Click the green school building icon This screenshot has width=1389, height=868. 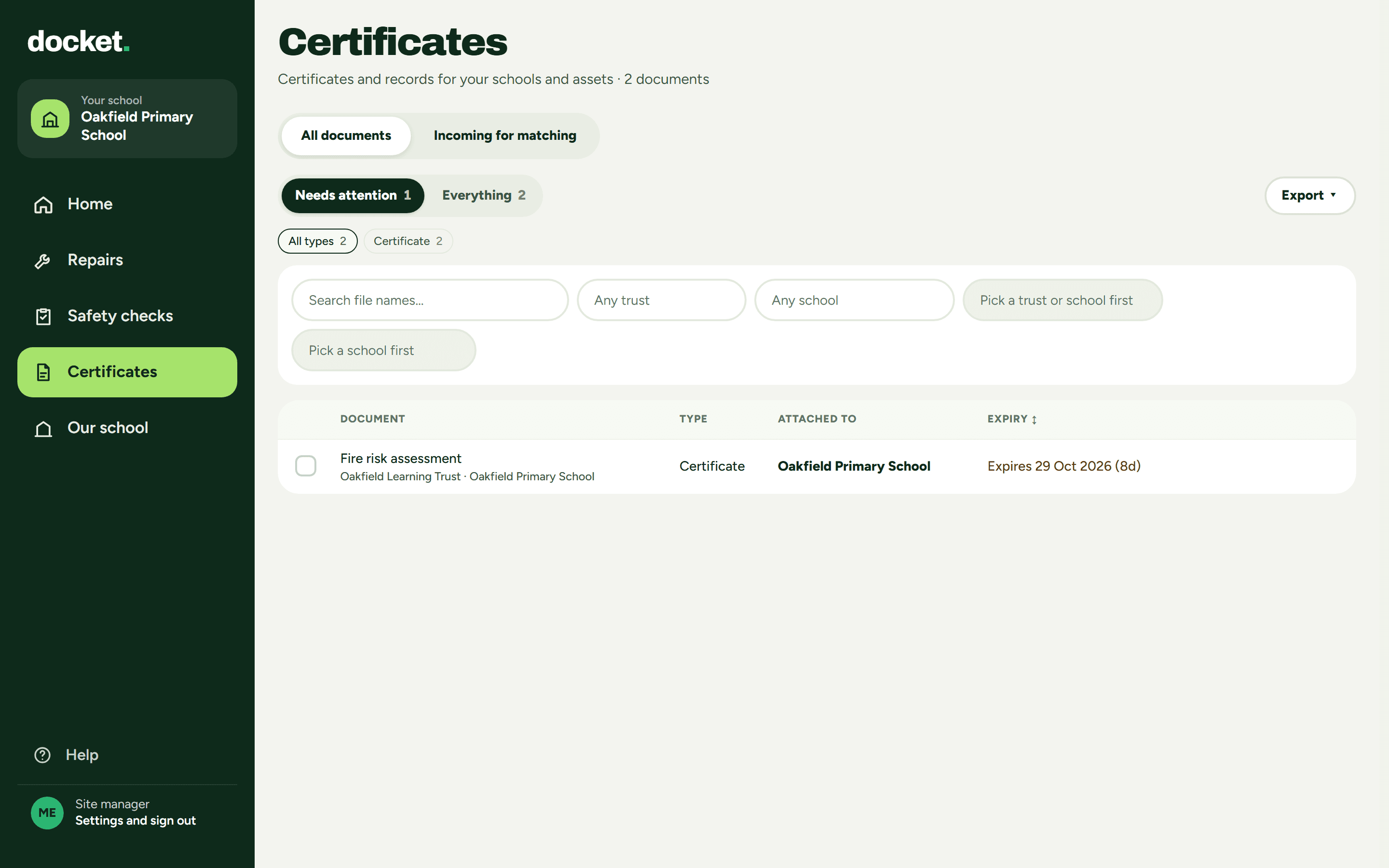[x=50, y=119]
